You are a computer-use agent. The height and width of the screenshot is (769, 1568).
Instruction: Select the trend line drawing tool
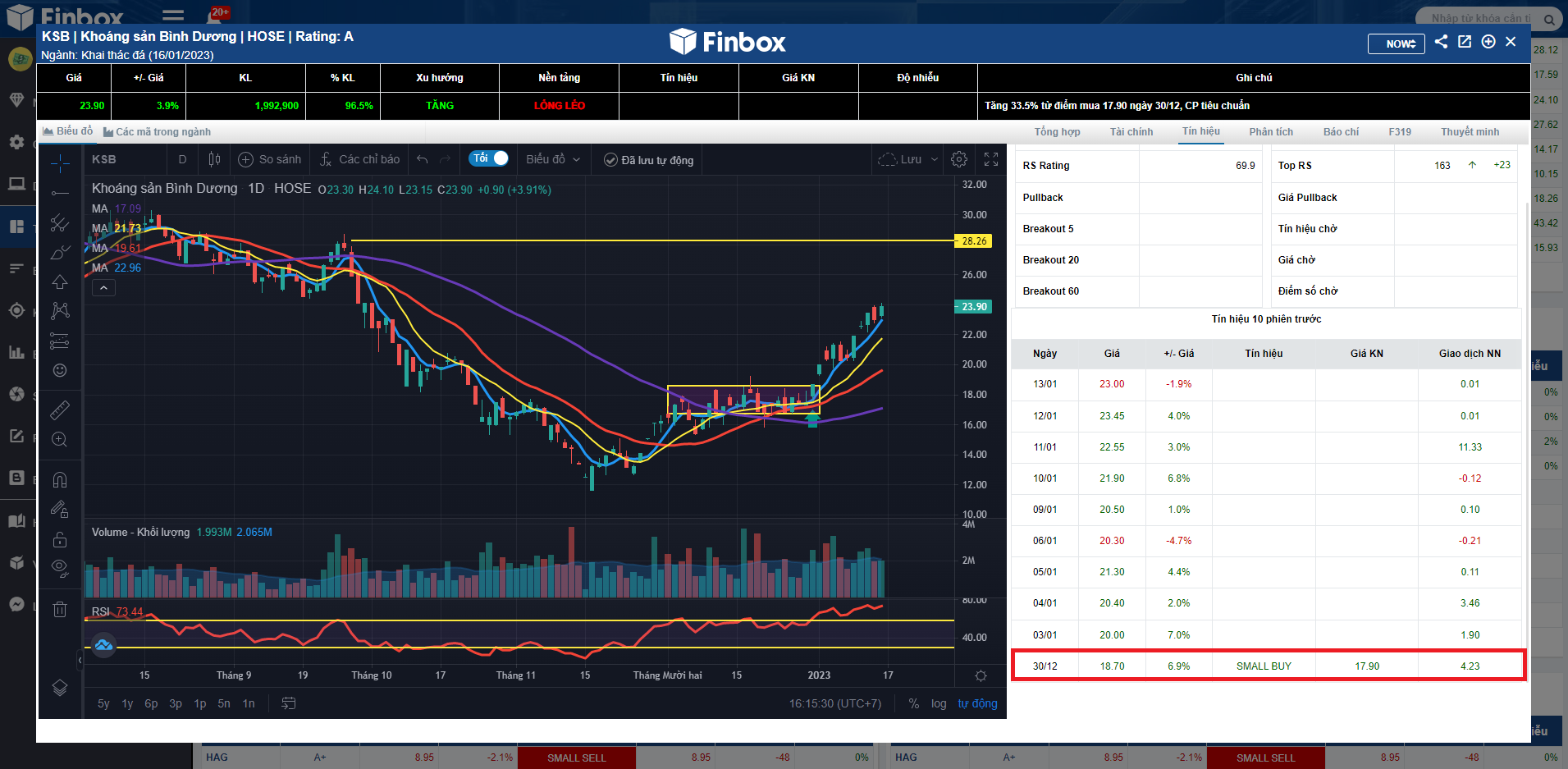coord(60,194)
